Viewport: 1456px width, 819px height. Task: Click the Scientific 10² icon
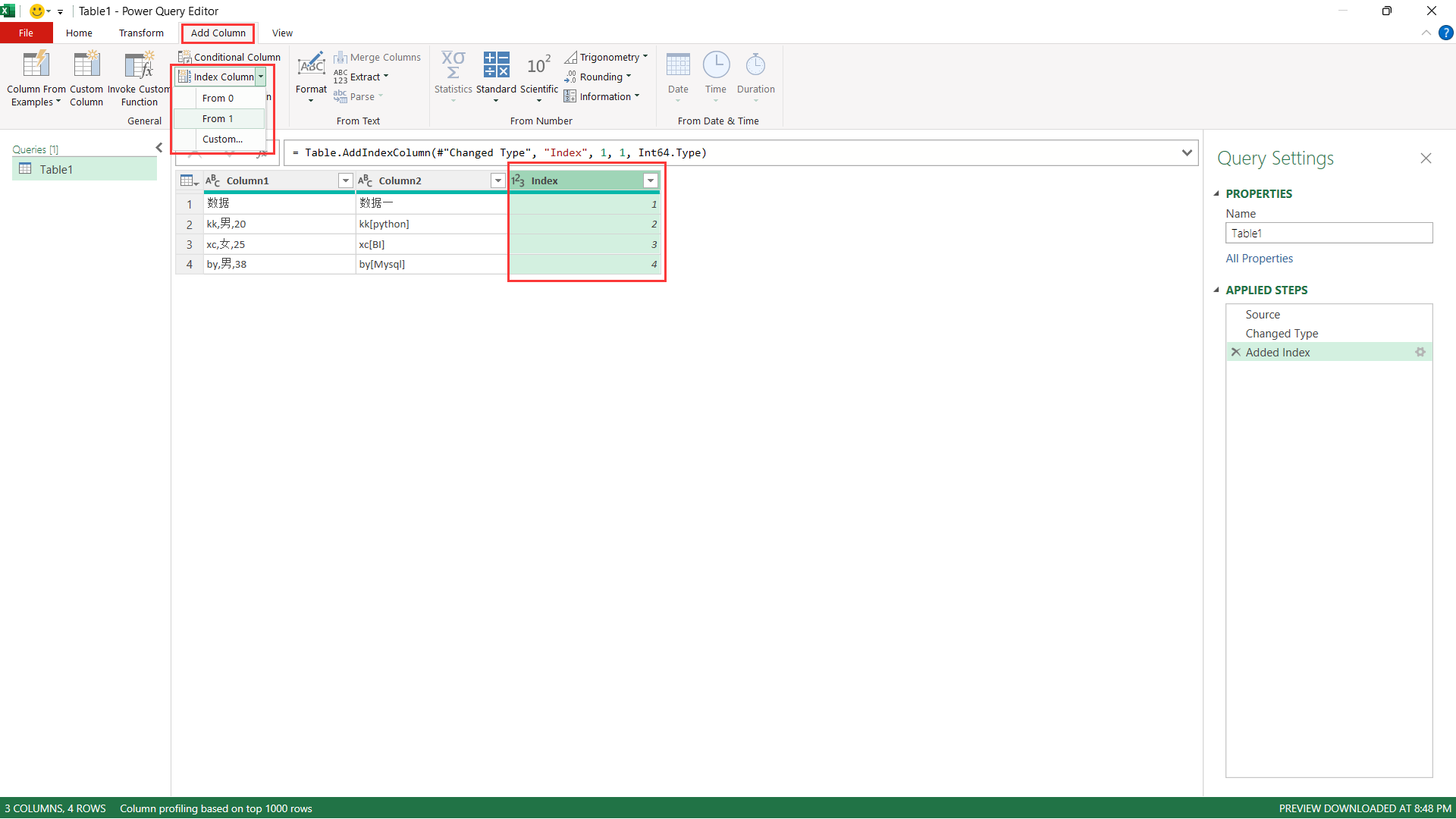(538, 65)
